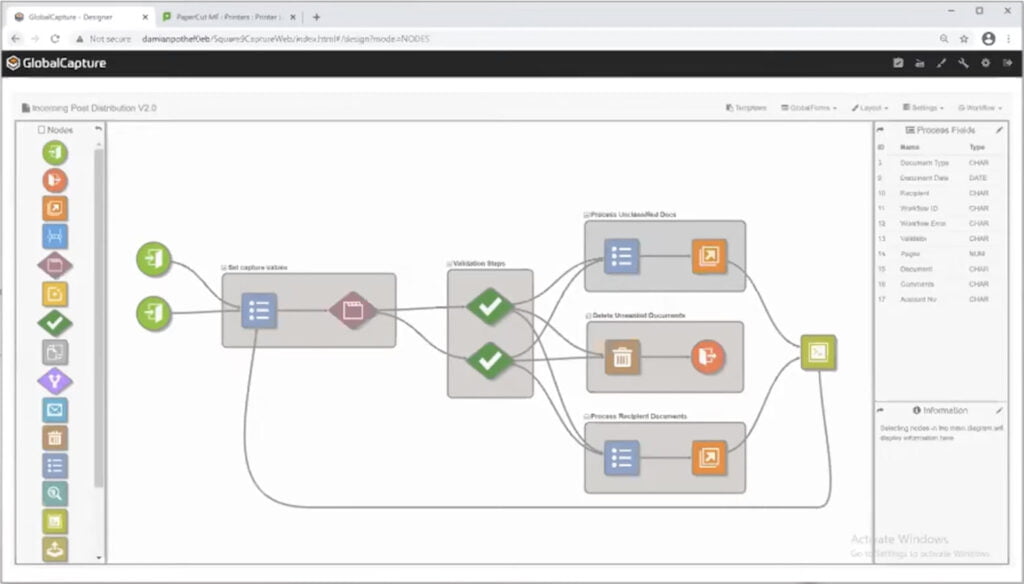Open the Workflow dropdown menu
The height and width of the screenshot is (584, 1024).
tap(980, 108)
